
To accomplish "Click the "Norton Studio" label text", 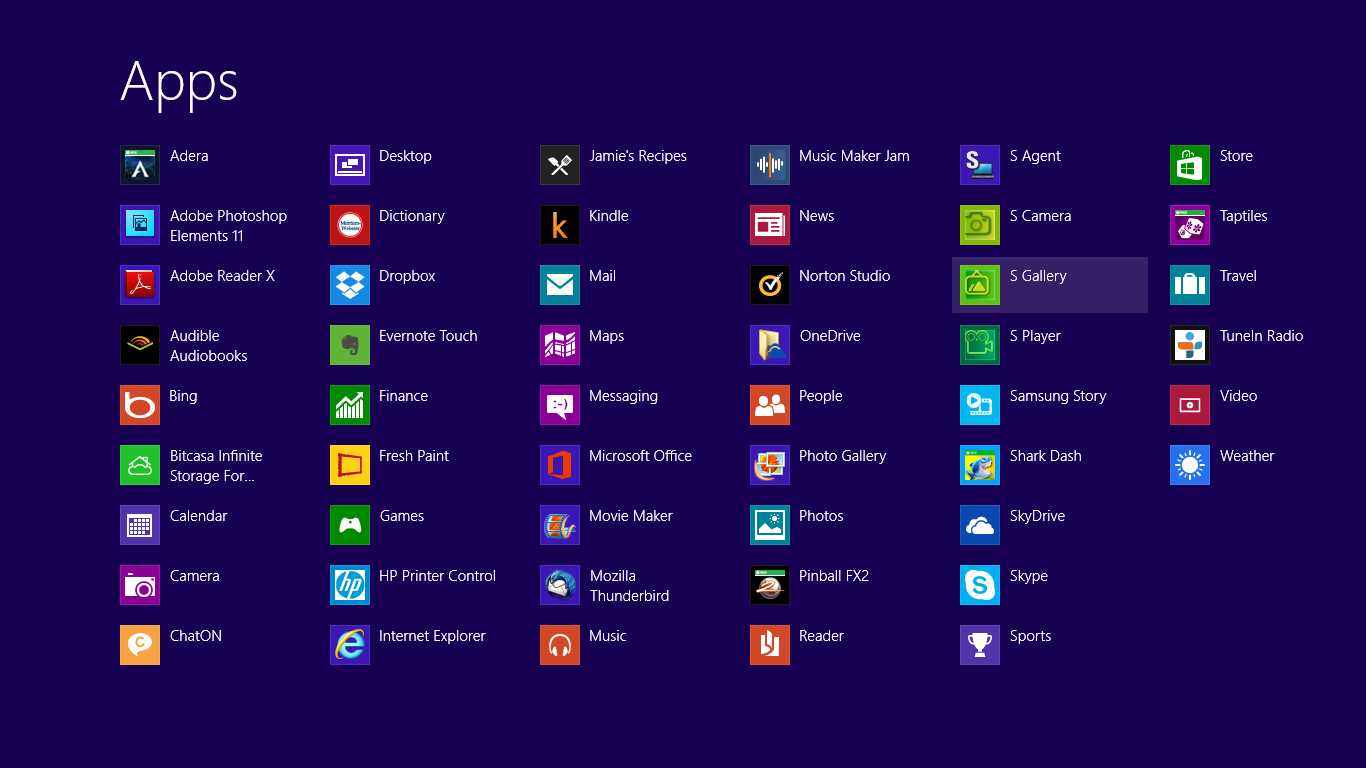I will [844, 276].
